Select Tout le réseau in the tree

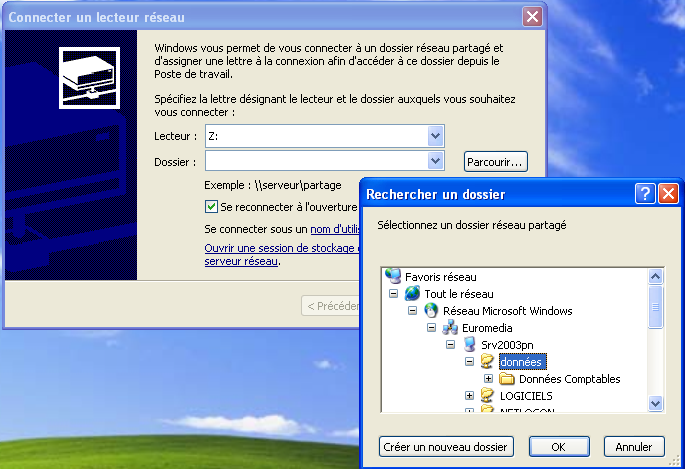click(459, 294)
